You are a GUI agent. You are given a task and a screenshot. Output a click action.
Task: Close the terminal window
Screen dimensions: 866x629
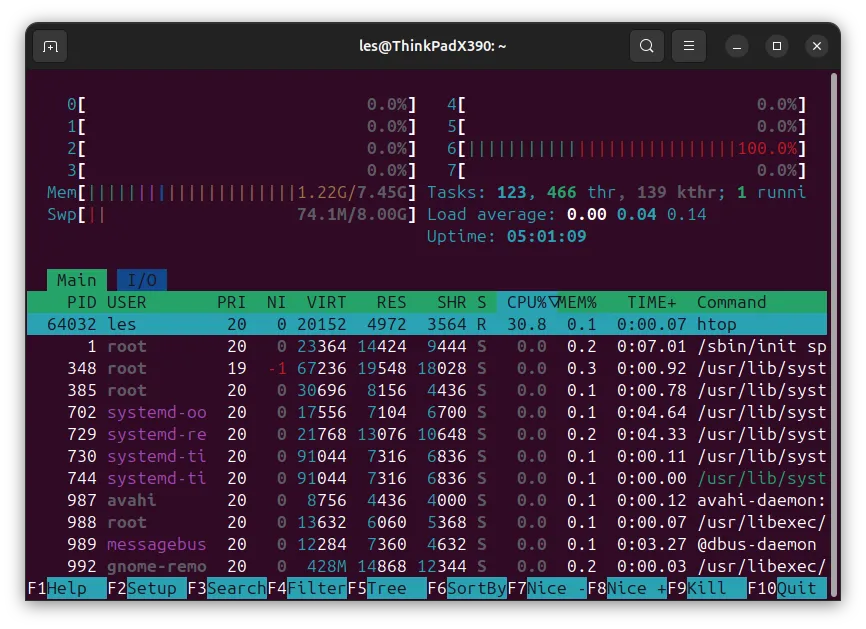tap(817, 46)
